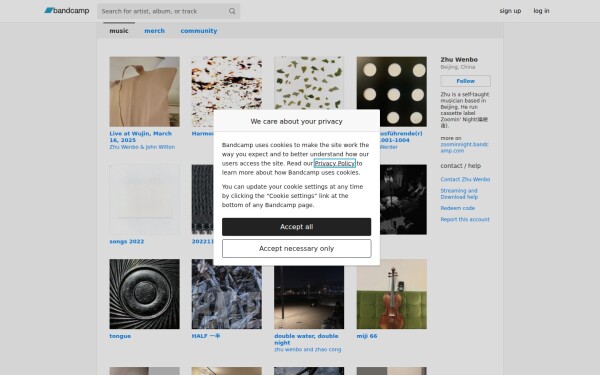This screenshot has width=600, height=375.
Task: Open the tongue album cover
Action: [x=144, y=294]
